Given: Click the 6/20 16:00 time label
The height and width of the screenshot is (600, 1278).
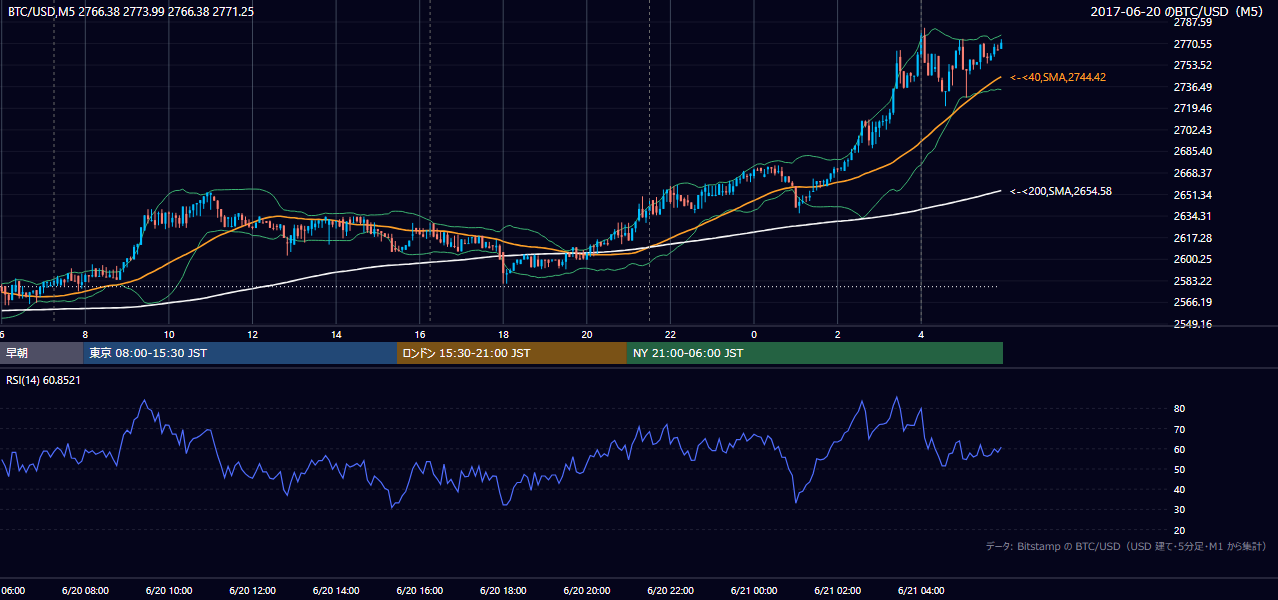Looking at the screenshot, I should 419,590.
